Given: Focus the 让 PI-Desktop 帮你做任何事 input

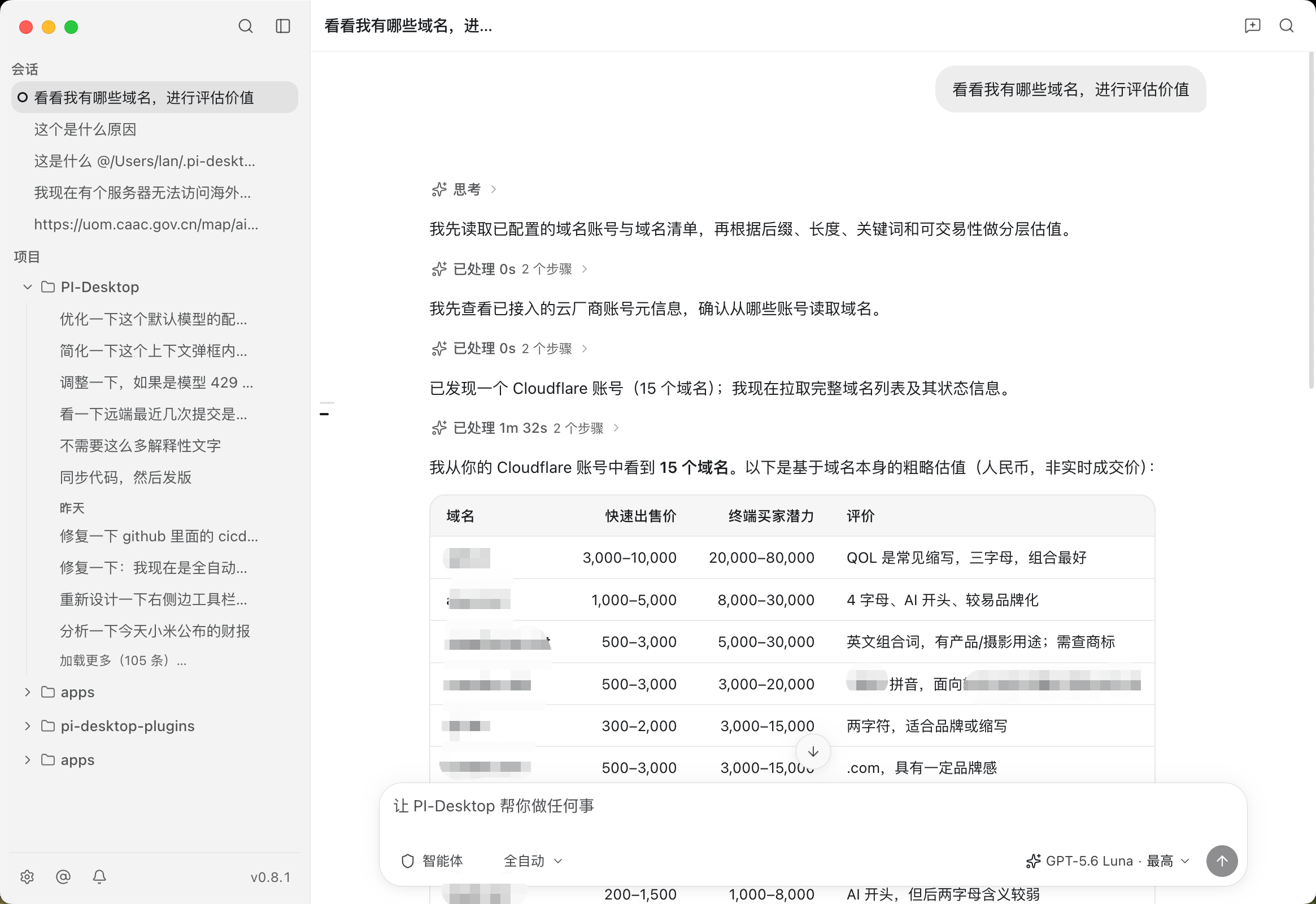Looking at the screenshot, I should tap(813, 807).
